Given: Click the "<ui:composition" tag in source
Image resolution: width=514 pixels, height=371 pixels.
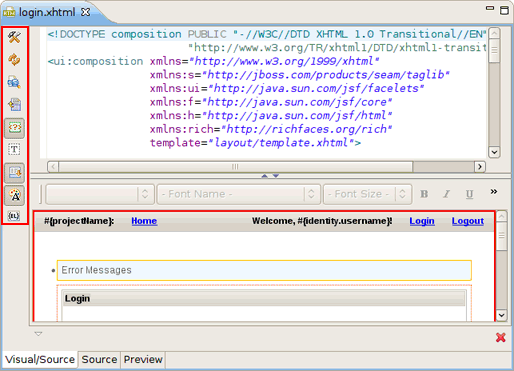Looking at the screenshot, I should [95, 62].
